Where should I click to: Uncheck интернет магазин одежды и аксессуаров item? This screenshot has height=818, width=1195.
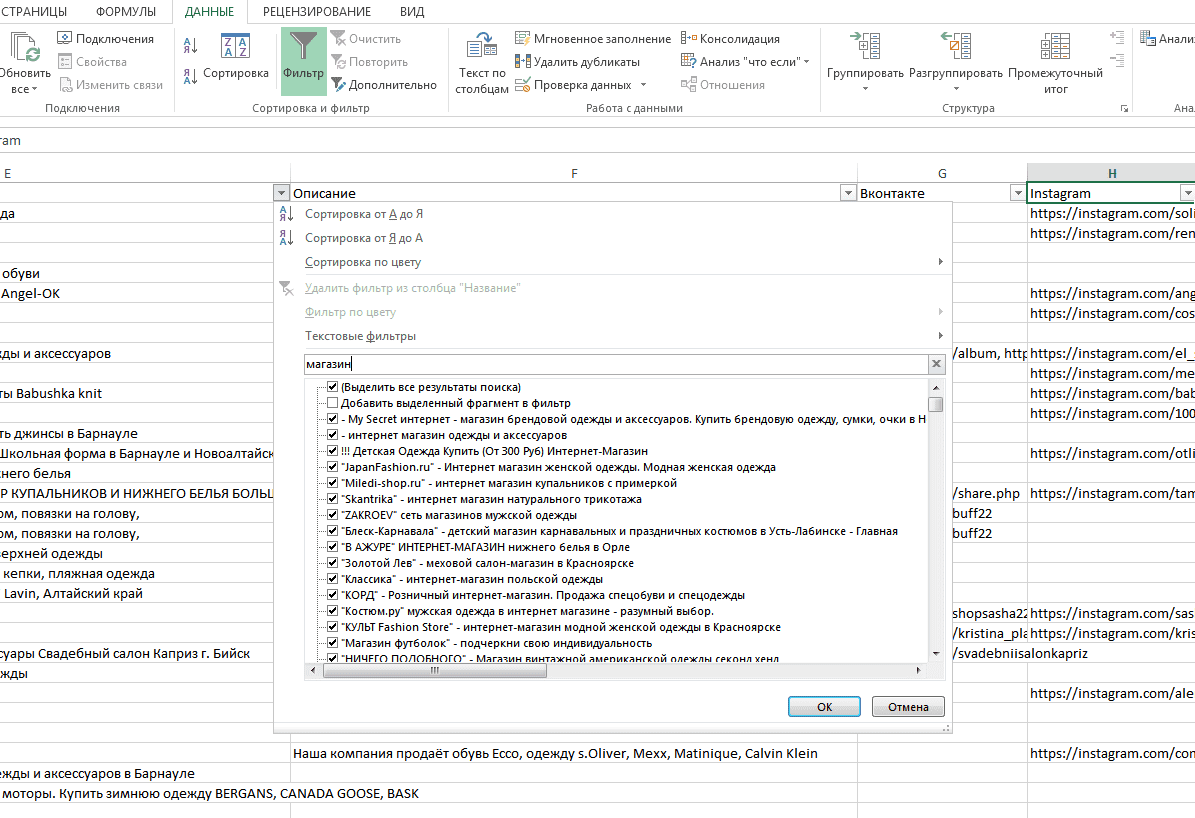tap(332, 435)
